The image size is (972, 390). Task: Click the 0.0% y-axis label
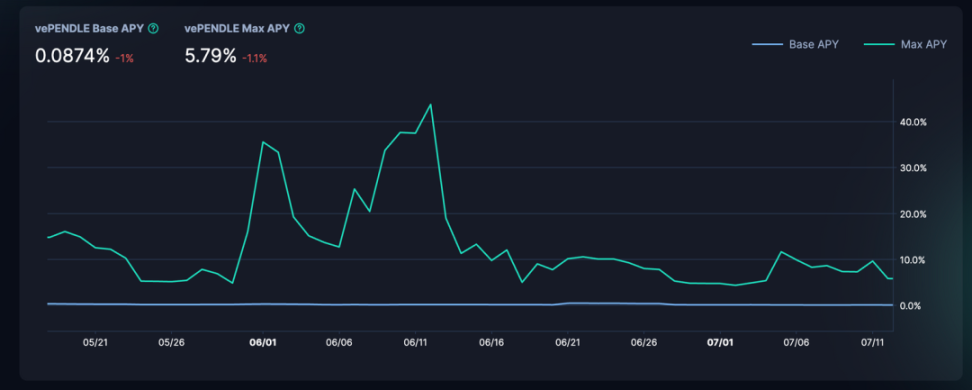916,306
